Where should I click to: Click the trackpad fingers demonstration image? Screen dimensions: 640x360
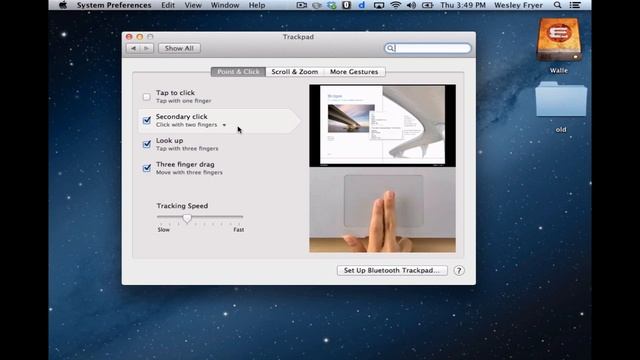382,210
